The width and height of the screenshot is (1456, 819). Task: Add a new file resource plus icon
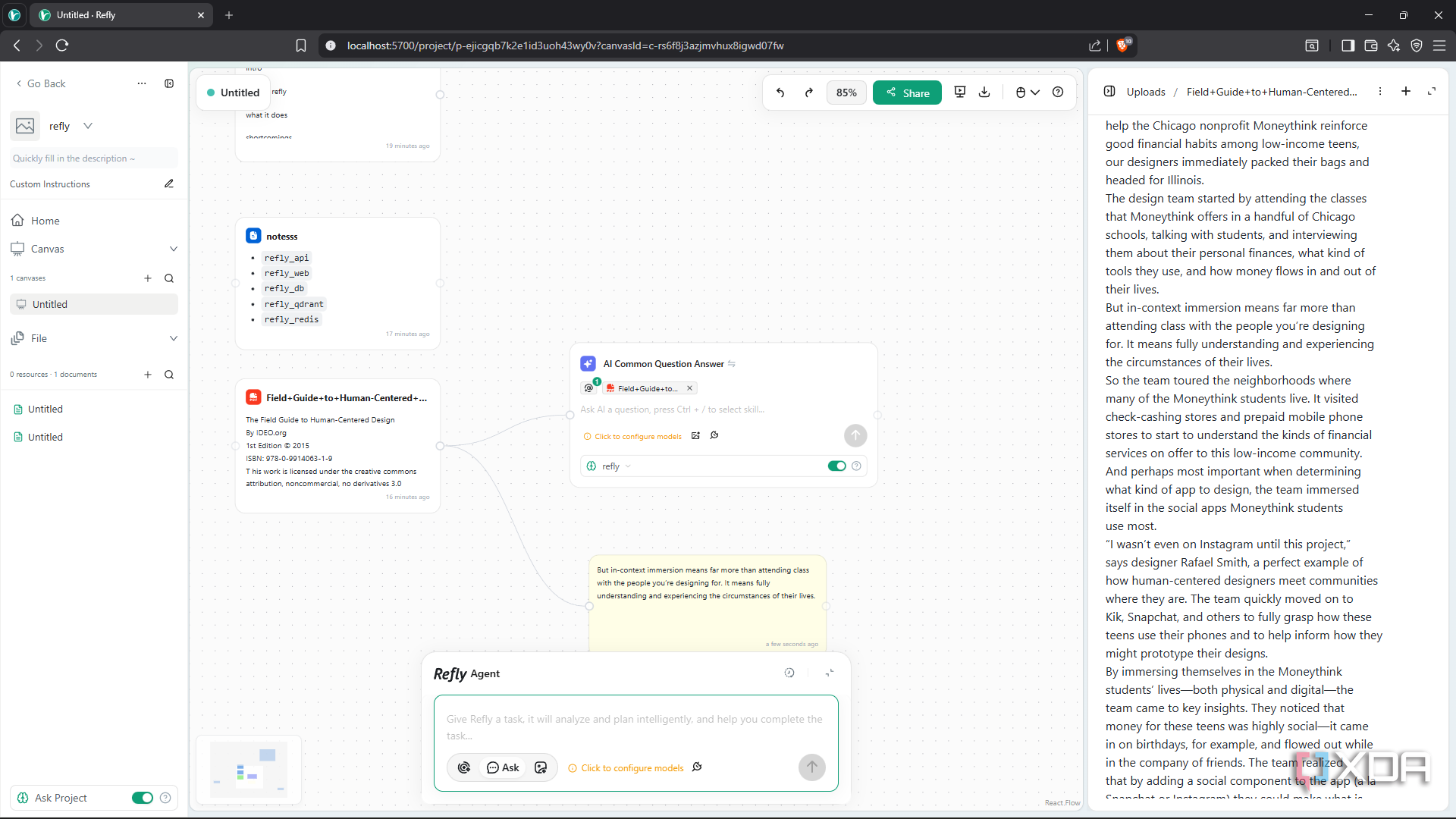click(x=148, y=375)
